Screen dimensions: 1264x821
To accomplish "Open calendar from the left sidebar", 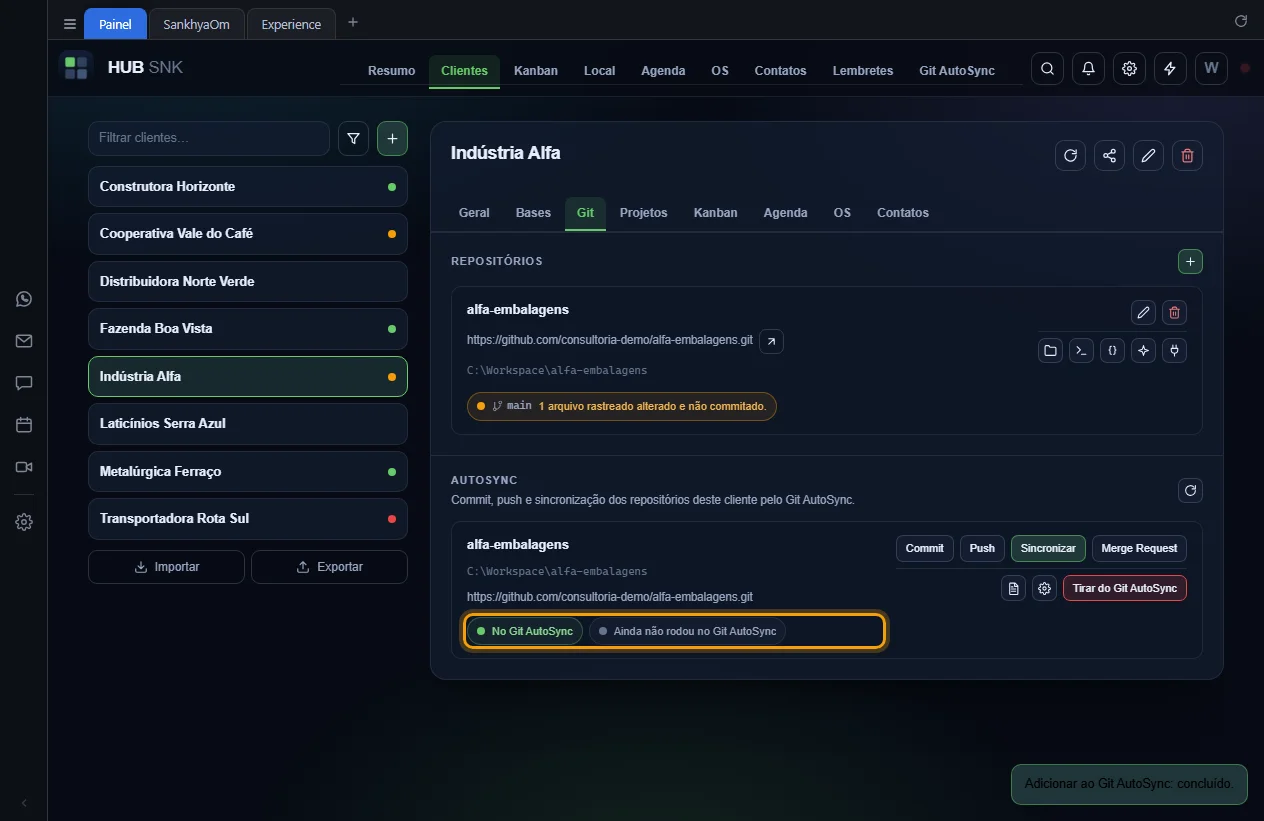I will tap(24, 425).
